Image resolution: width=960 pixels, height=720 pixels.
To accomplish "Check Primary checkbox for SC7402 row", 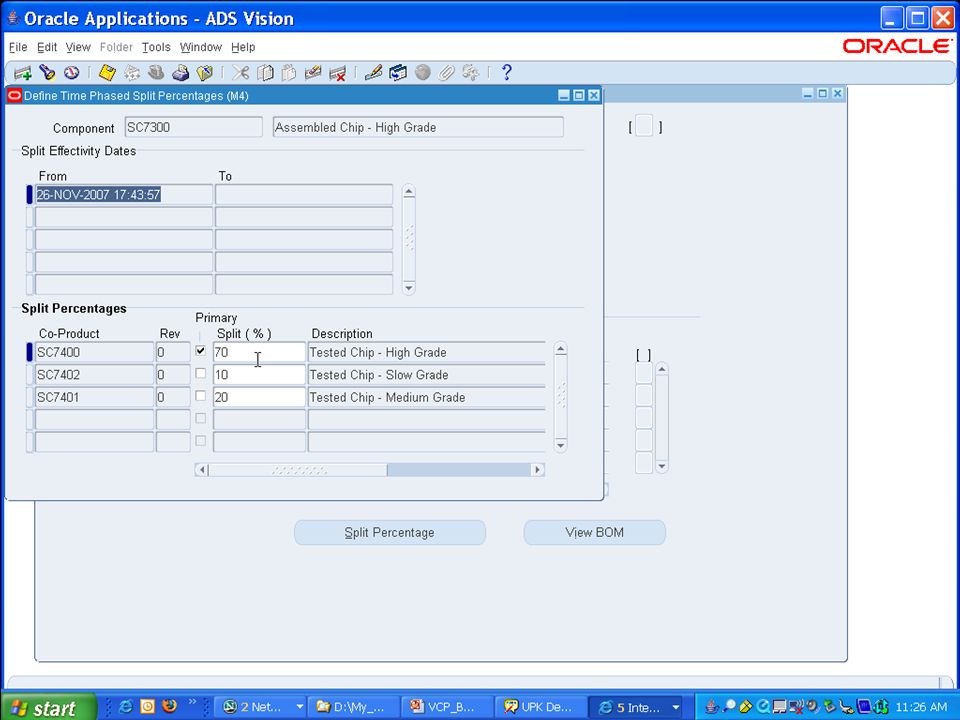I will [200, 373].
